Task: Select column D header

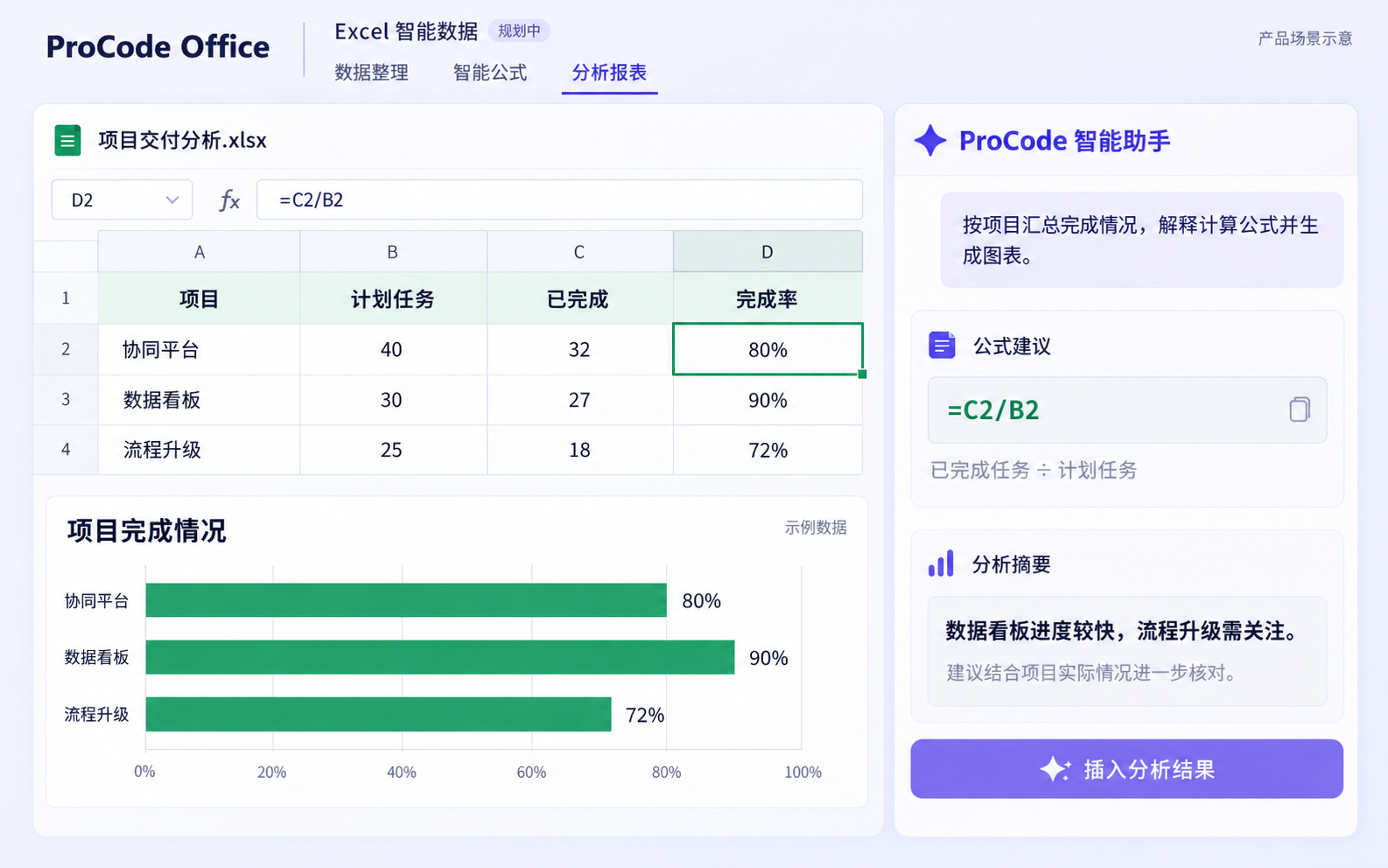Action: (x=768, y=252)
